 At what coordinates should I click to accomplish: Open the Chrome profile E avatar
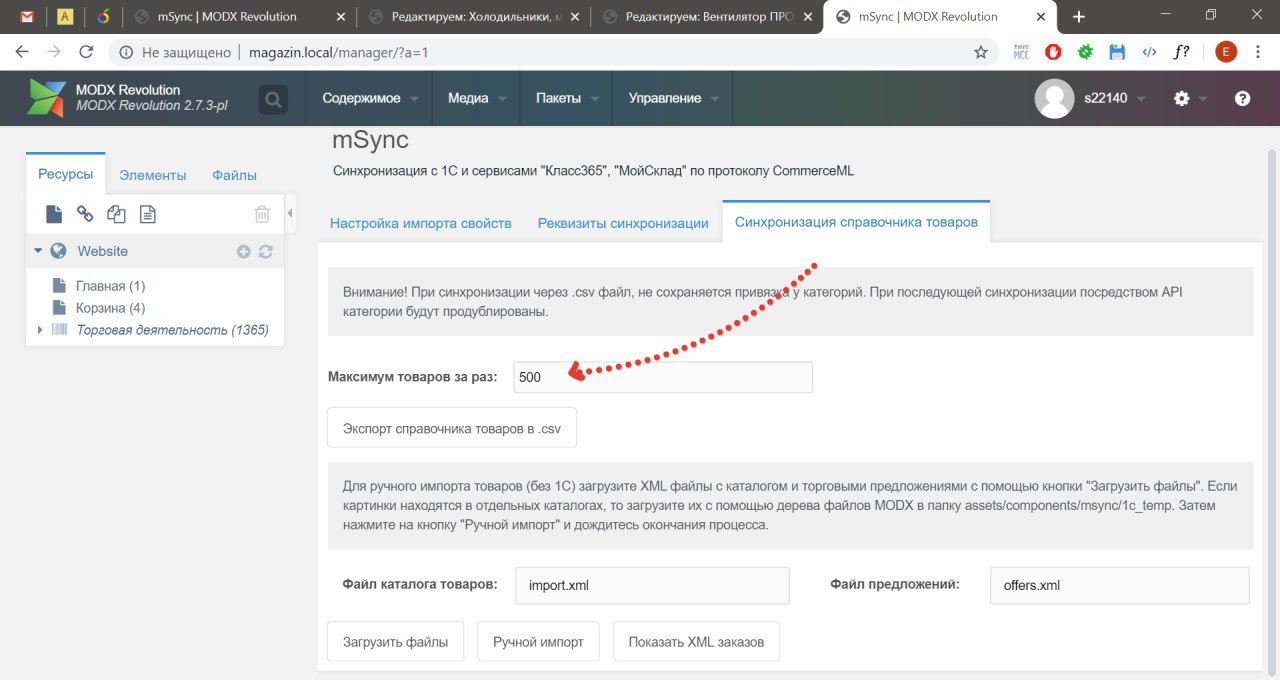[x=1226, y=52]
